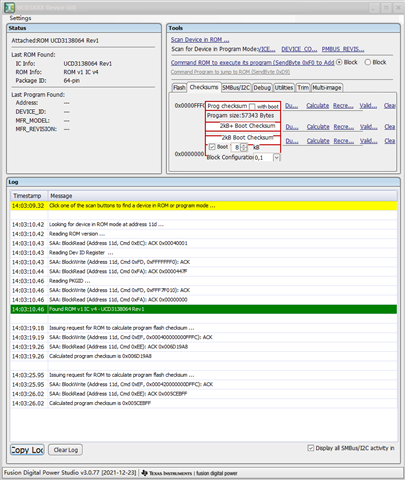
Task: Click the Boot kB spinner arrows
Action: click(x=244, y=147)
